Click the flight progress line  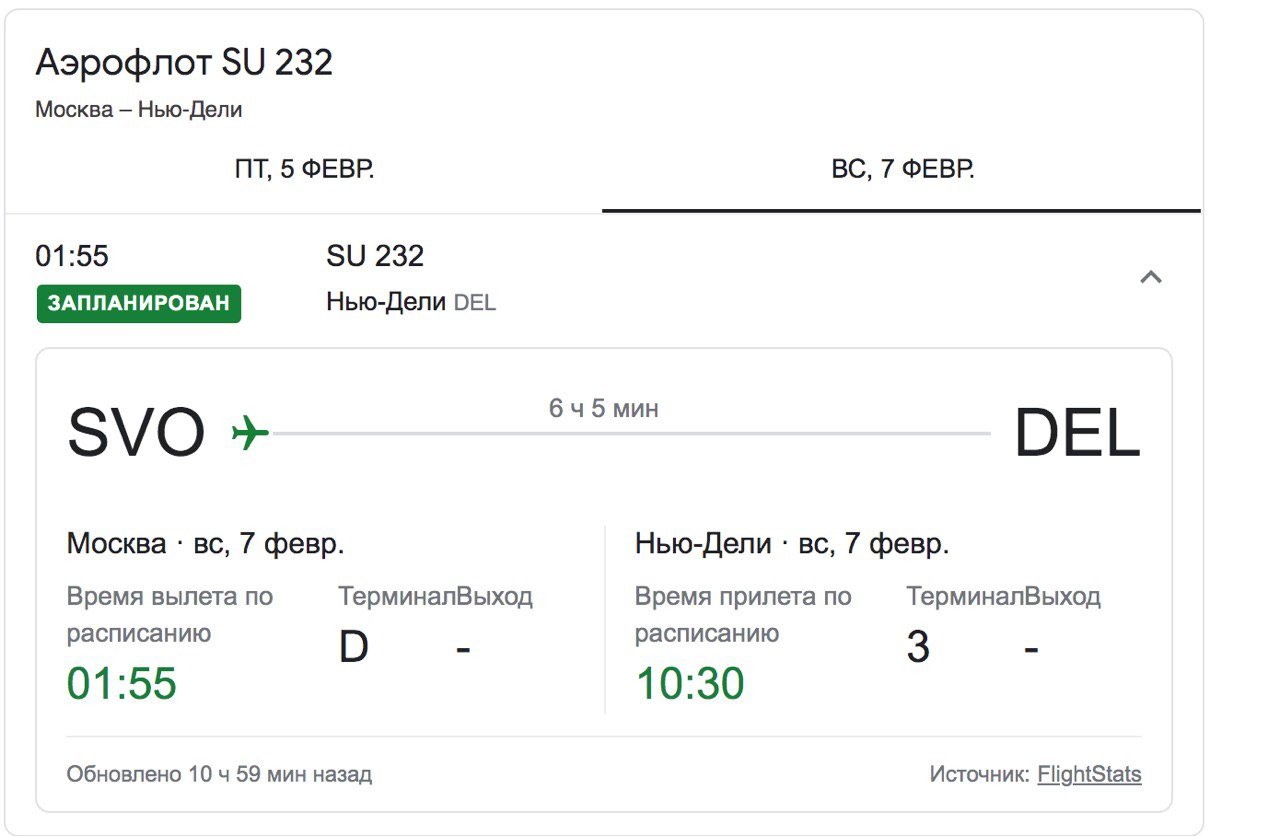point(631,434)
